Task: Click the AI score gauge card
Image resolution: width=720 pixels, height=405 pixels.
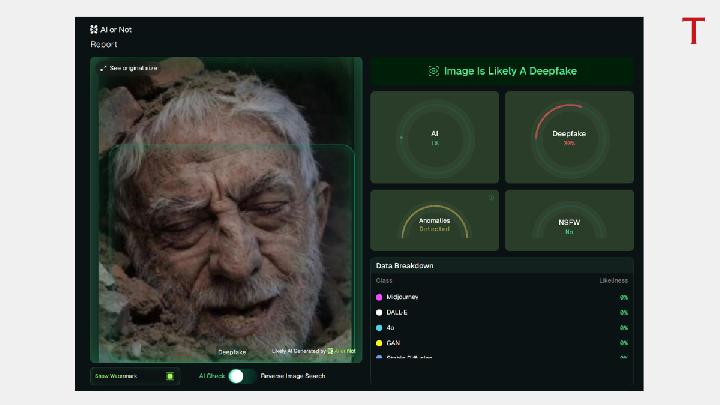Action: pyautogui.click(x=434, y=137)
